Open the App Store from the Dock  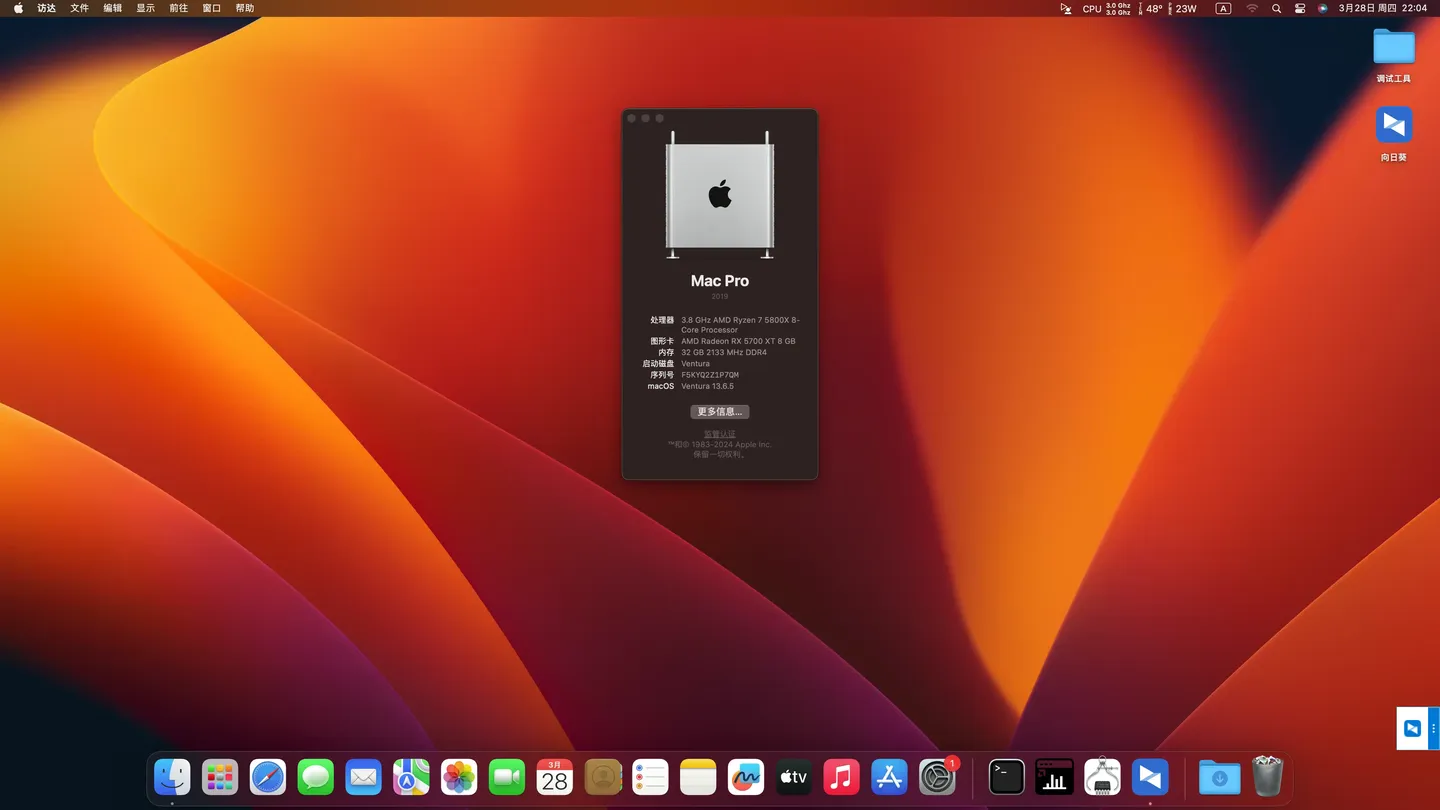889,777
